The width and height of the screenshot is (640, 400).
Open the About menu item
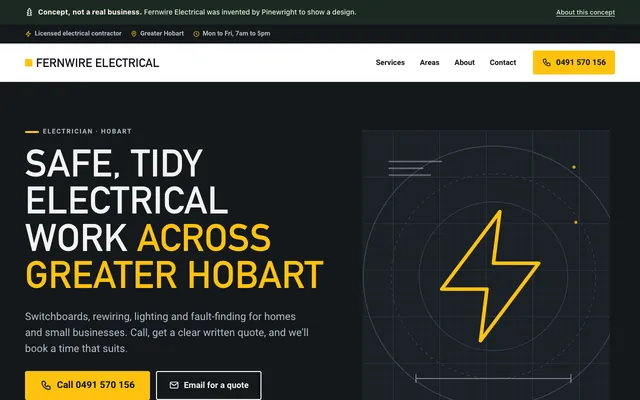pos(464,62)
